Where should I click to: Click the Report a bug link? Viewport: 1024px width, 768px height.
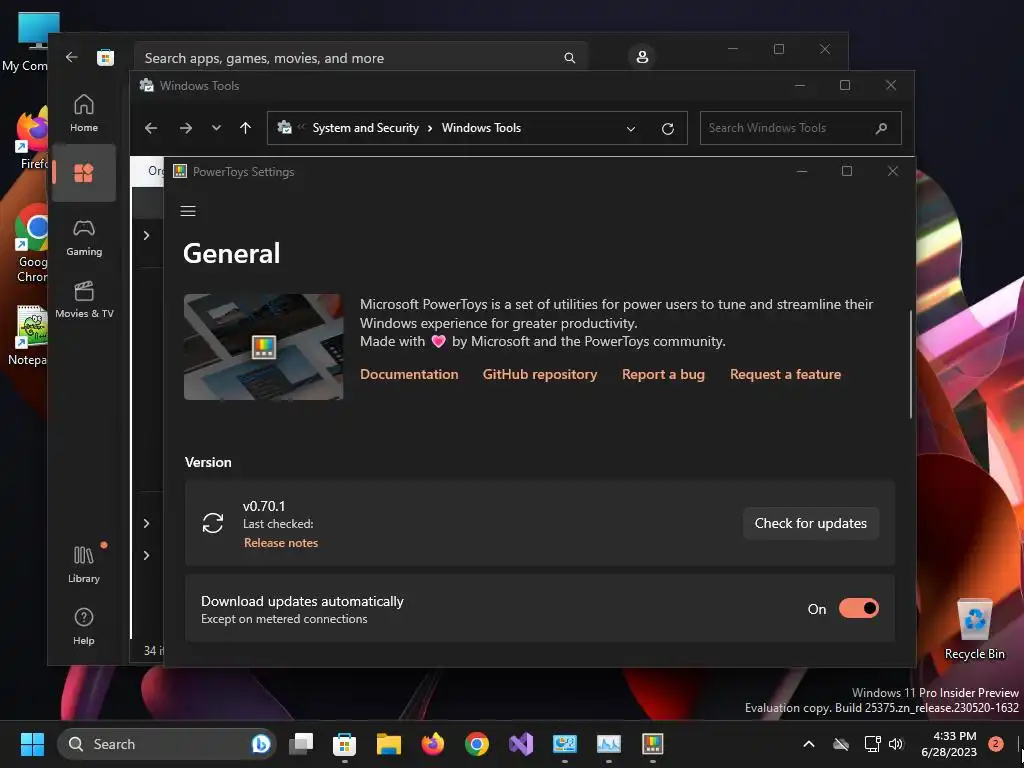click(663, 374)
